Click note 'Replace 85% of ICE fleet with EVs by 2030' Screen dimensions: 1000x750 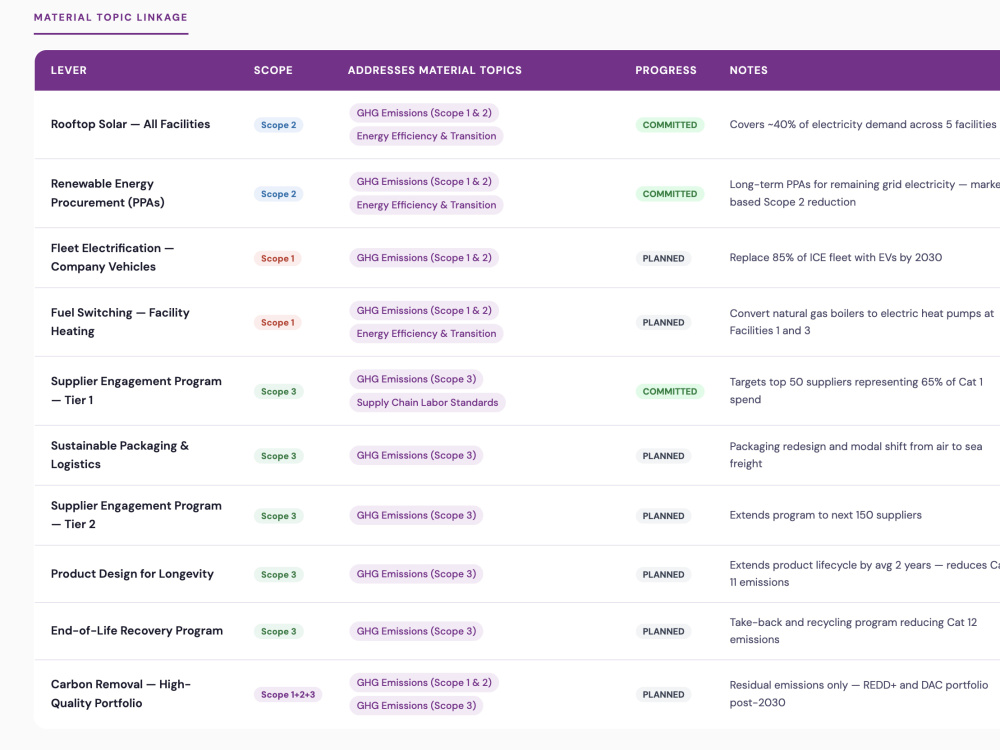click(x=835, y=258)
